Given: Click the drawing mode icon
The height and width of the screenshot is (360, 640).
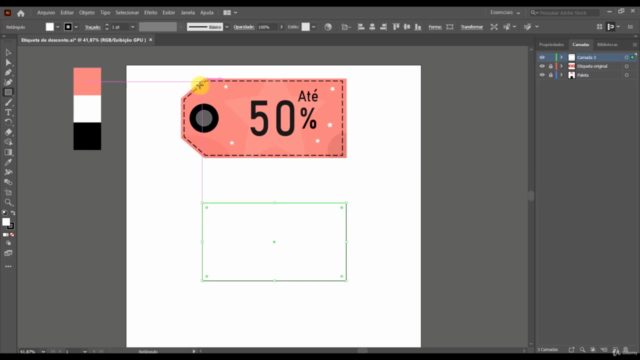Looking at the screenshot, I should (8, 243).
